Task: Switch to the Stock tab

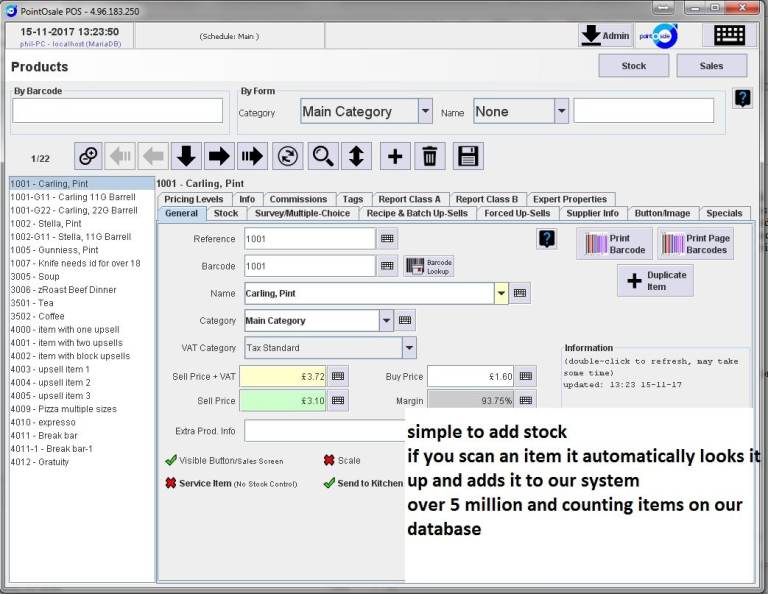Action: point(226,213)
